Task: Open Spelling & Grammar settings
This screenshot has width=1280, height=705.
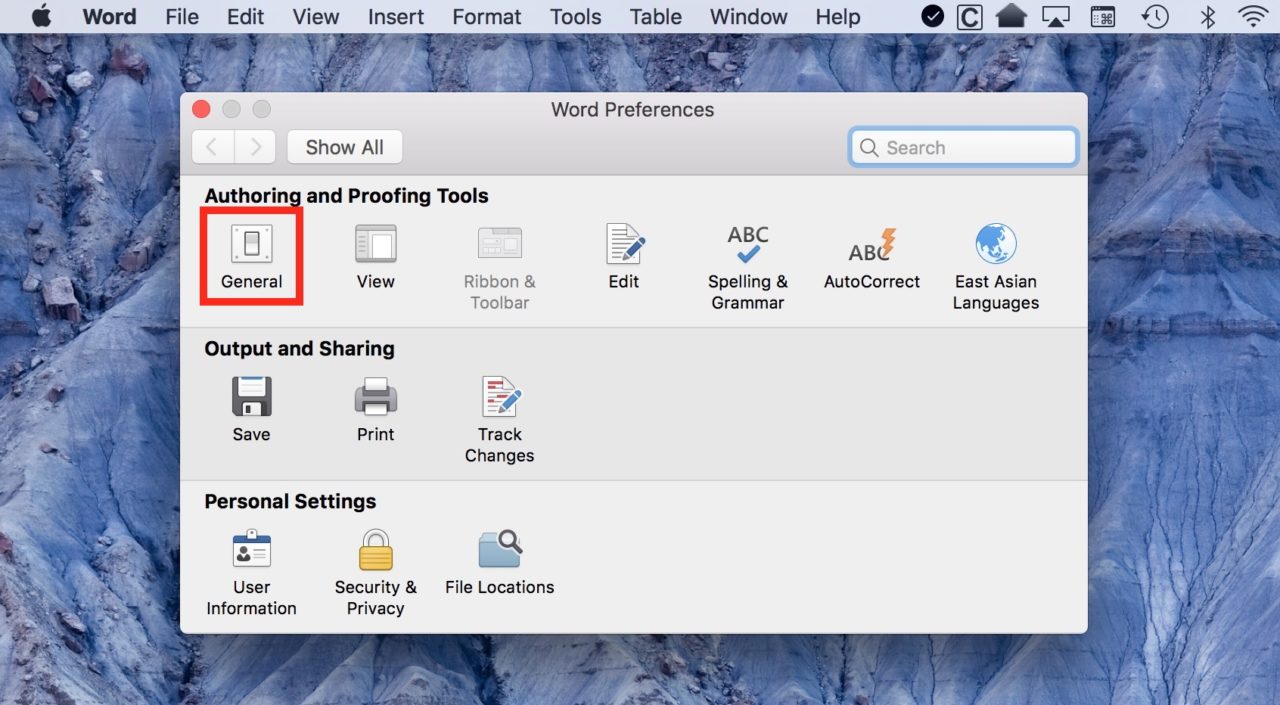Action: (747, 267)
